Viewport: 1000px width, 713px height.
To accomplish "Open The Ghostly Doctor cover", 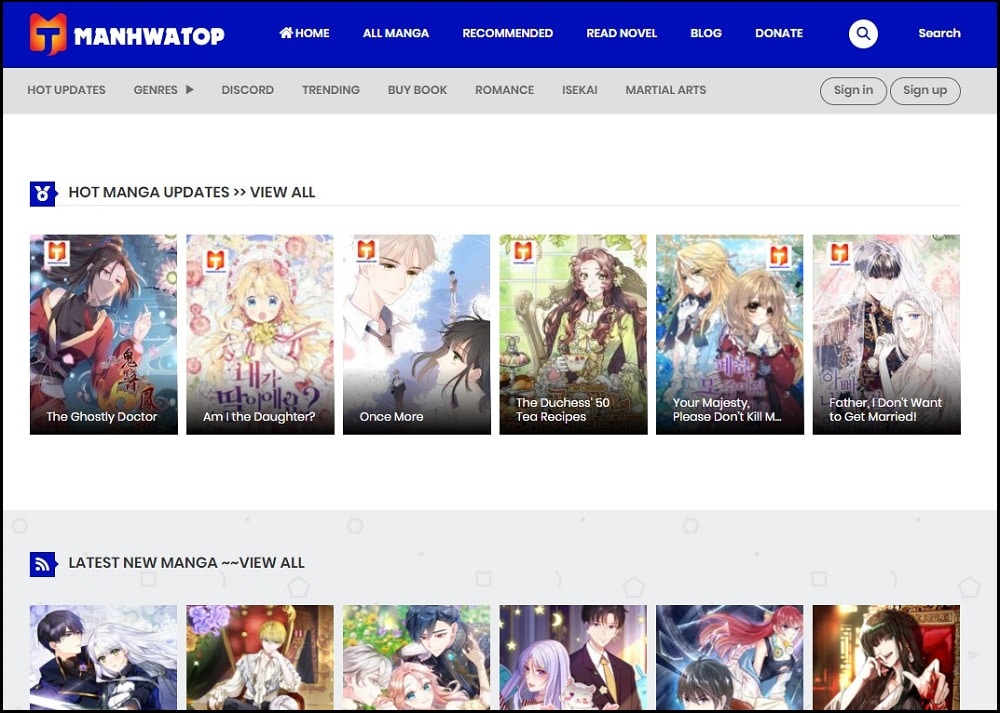I will point(103,335).
